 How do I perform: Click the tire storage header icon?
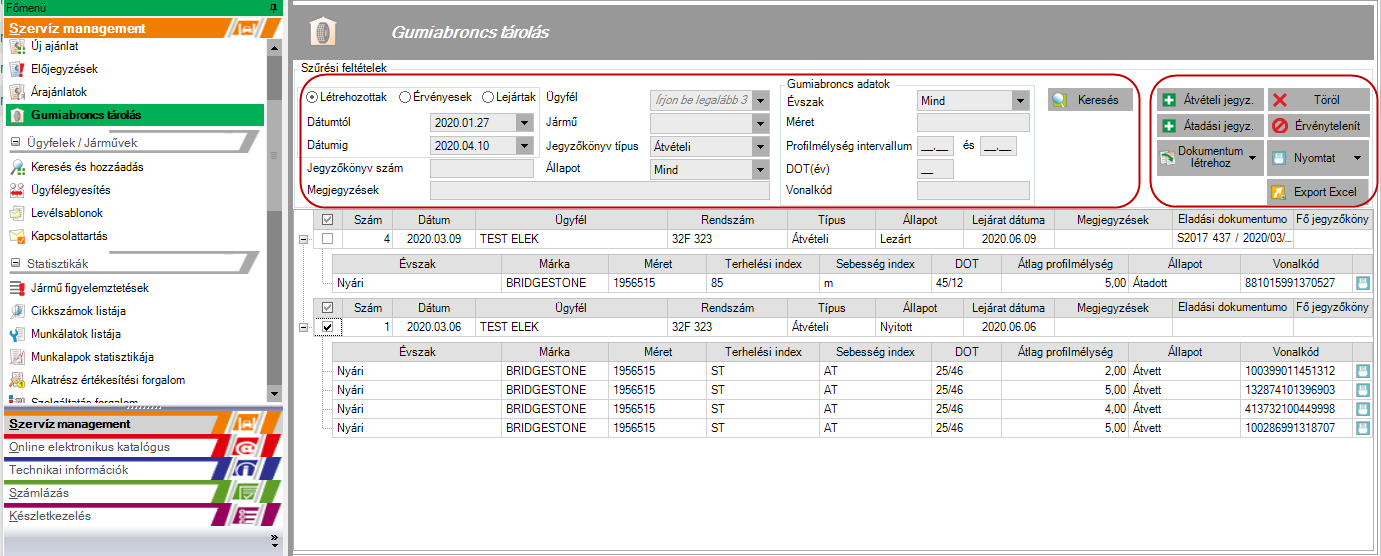point(323,32)
